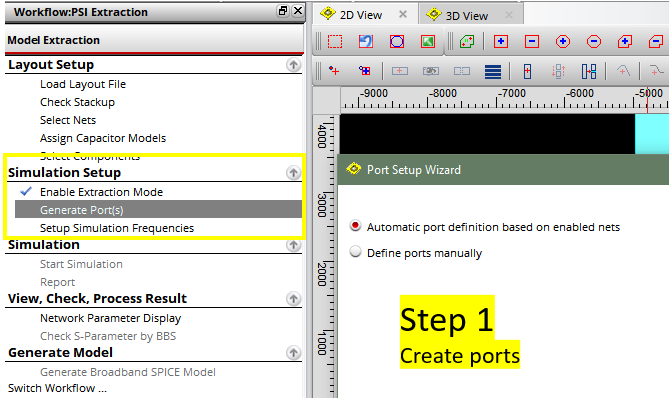
Task: Close the Workflow PSI Extraction panel
Action: pyautogui.click(x=298, y=11)
